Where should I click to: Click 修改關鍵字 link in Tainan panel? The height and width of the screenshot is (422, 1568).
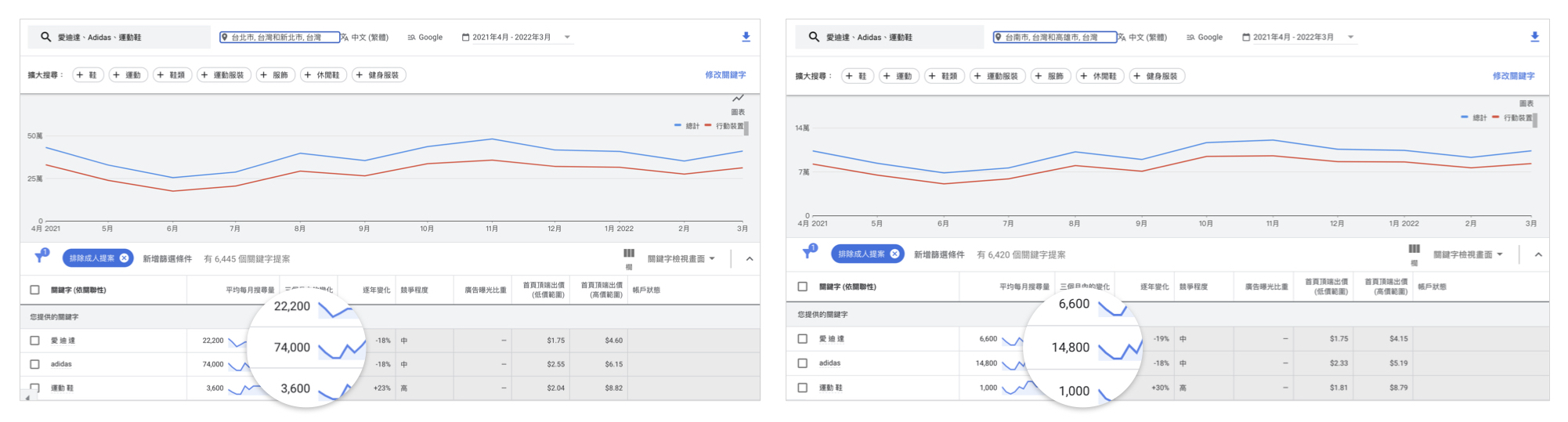tap(1513, 76)
